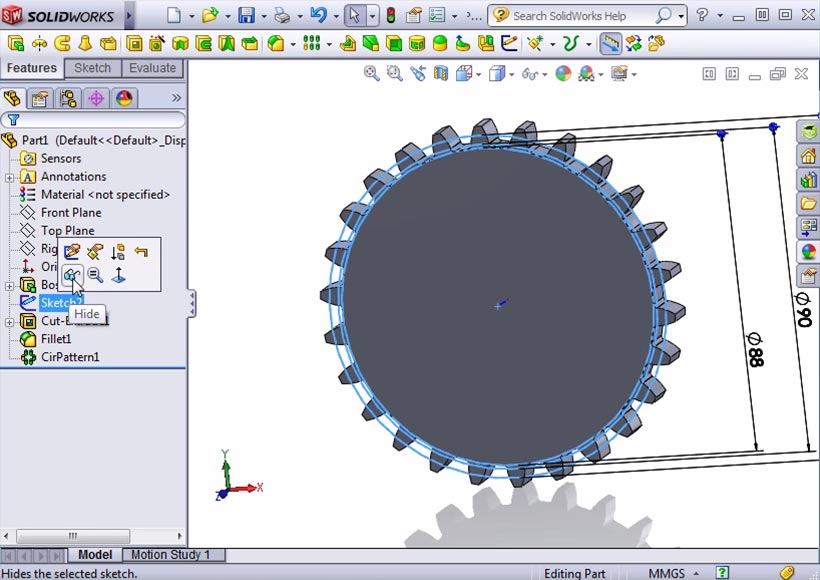The width and height of the screenshot is (820, 580).
Task: Click the Rebuild traffic light icon
Action: click(390, 15)
